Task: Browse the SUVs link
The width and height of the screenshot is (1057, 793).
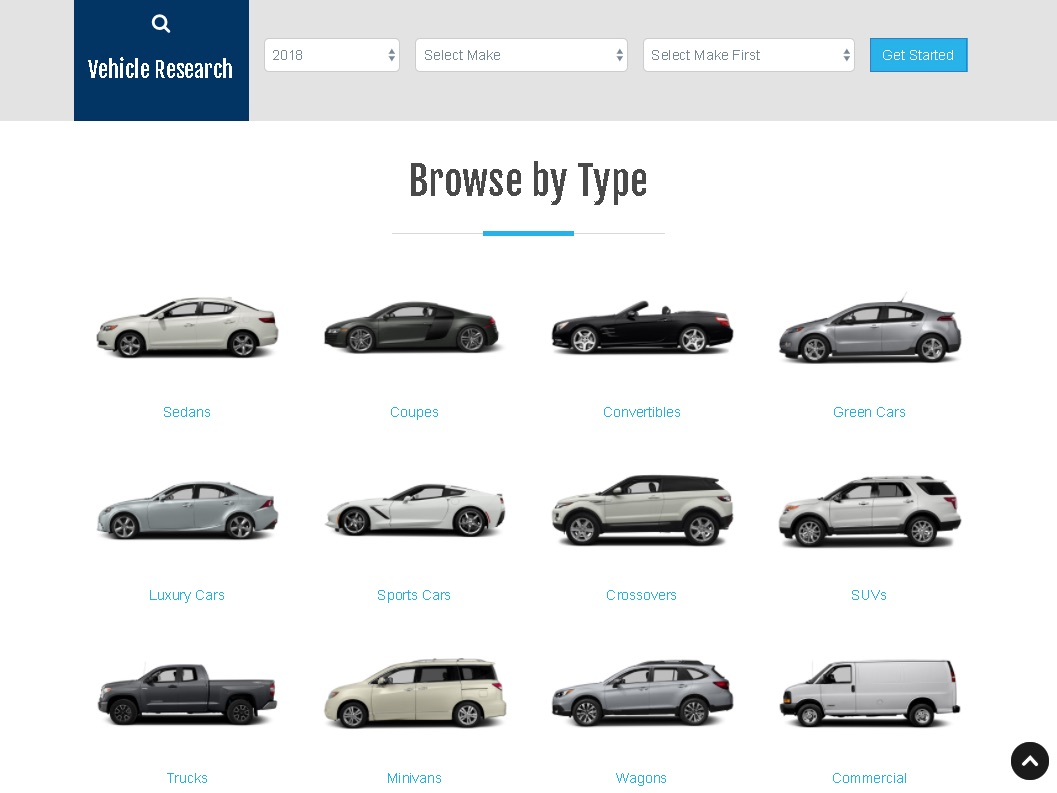Action: pos(869,595)
